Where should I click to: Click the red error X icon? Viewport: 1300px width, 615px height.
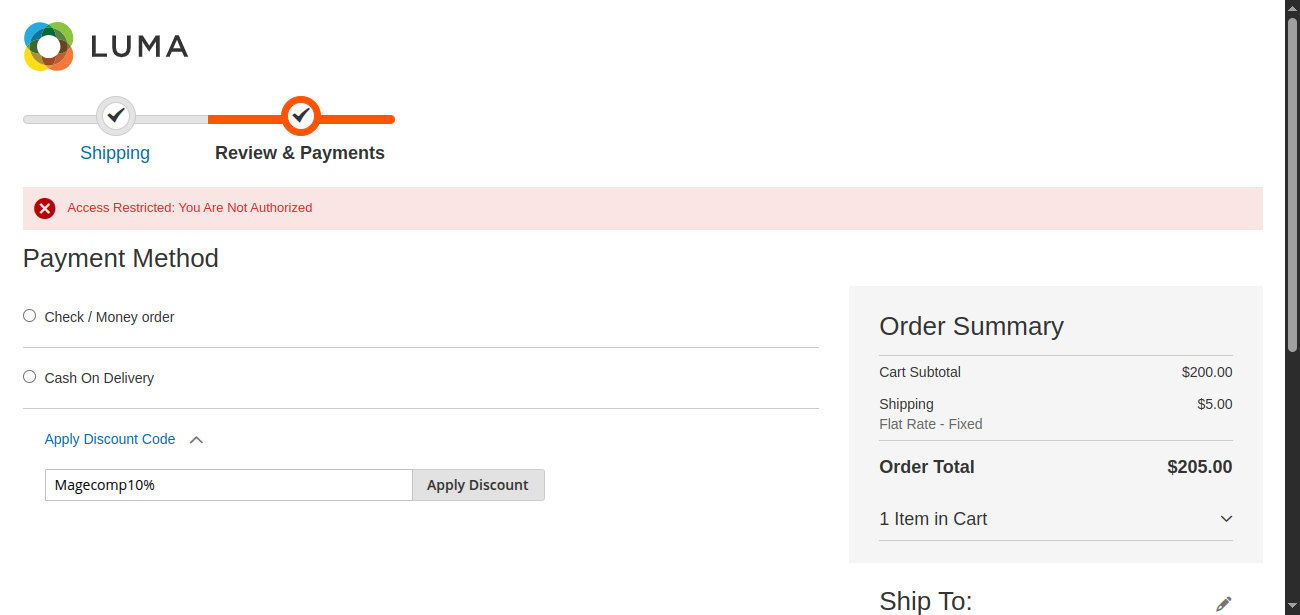tap(45, 208)
